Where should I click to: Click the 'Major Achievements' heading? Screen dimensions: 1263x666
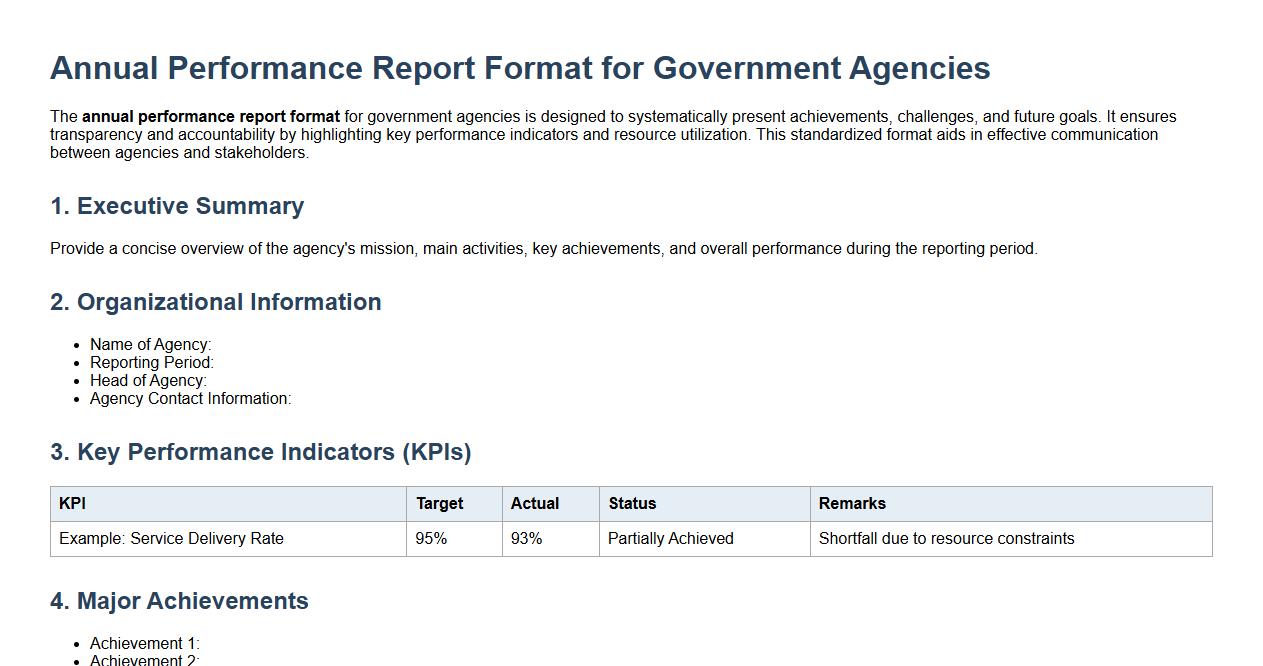pyautogui.click(x=180, y=601)
